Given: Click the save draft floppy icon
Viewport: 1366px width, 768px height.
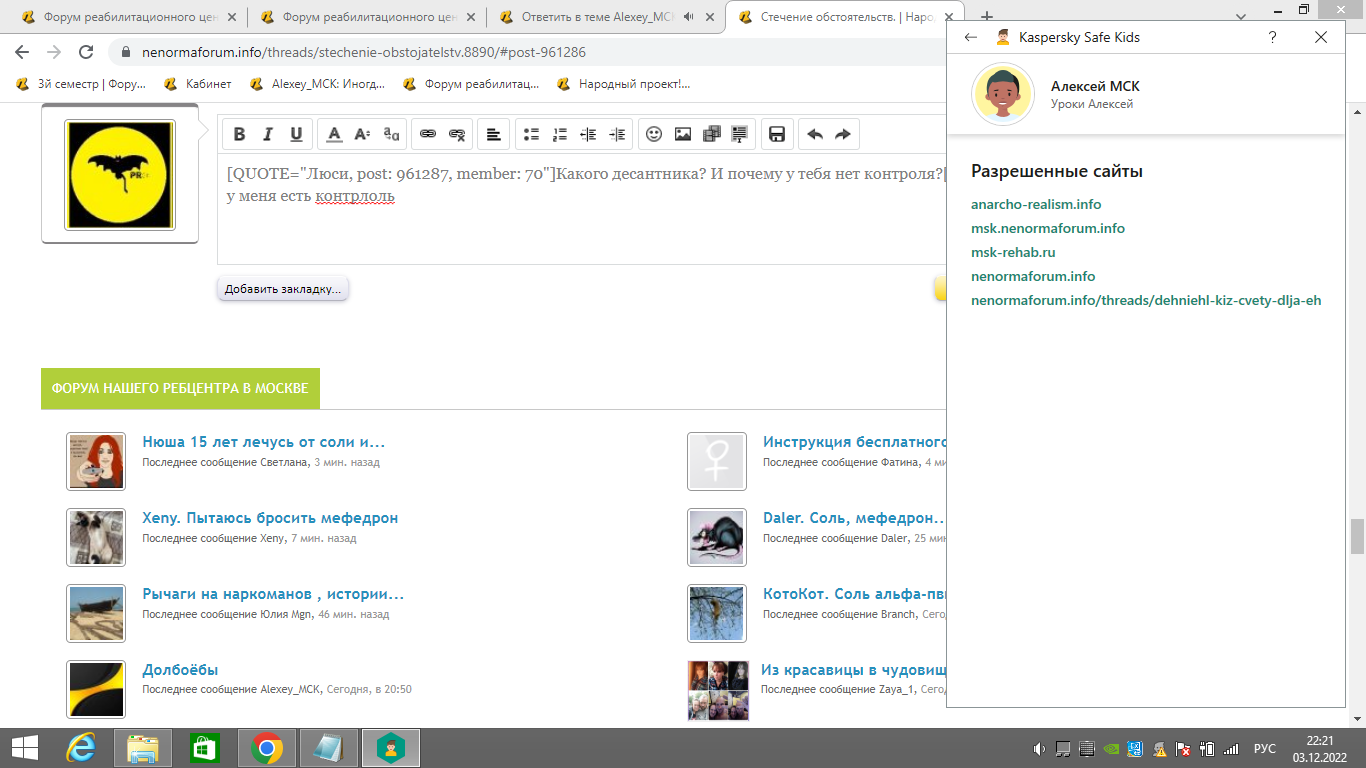Looking at the screenshot, I should [x=777, y=134].
